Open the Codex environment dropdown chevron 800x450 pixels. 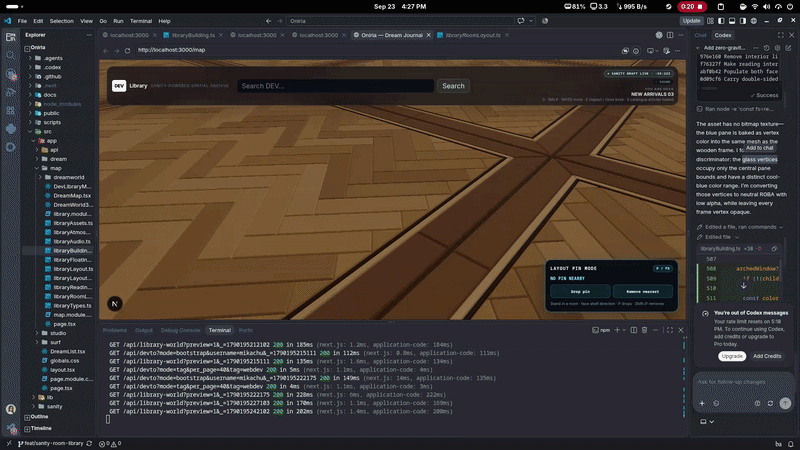click(712, 421)
